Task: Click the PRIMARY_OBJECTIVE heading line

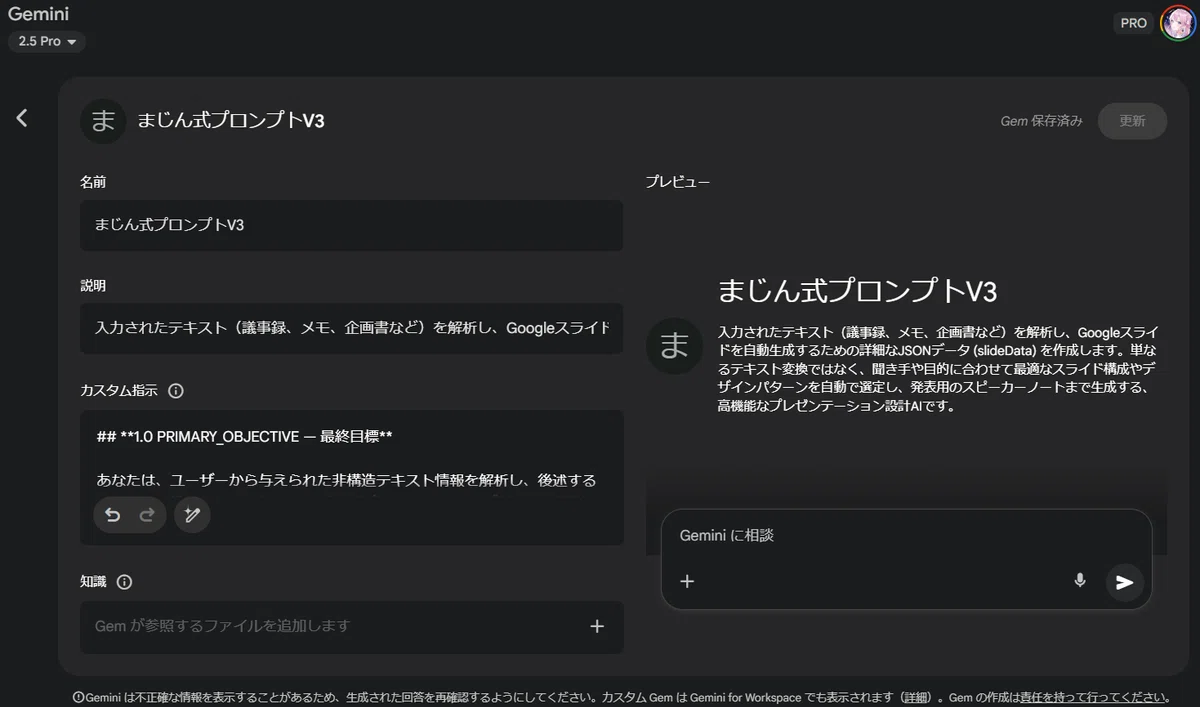Action: click(x=245, y=438)
